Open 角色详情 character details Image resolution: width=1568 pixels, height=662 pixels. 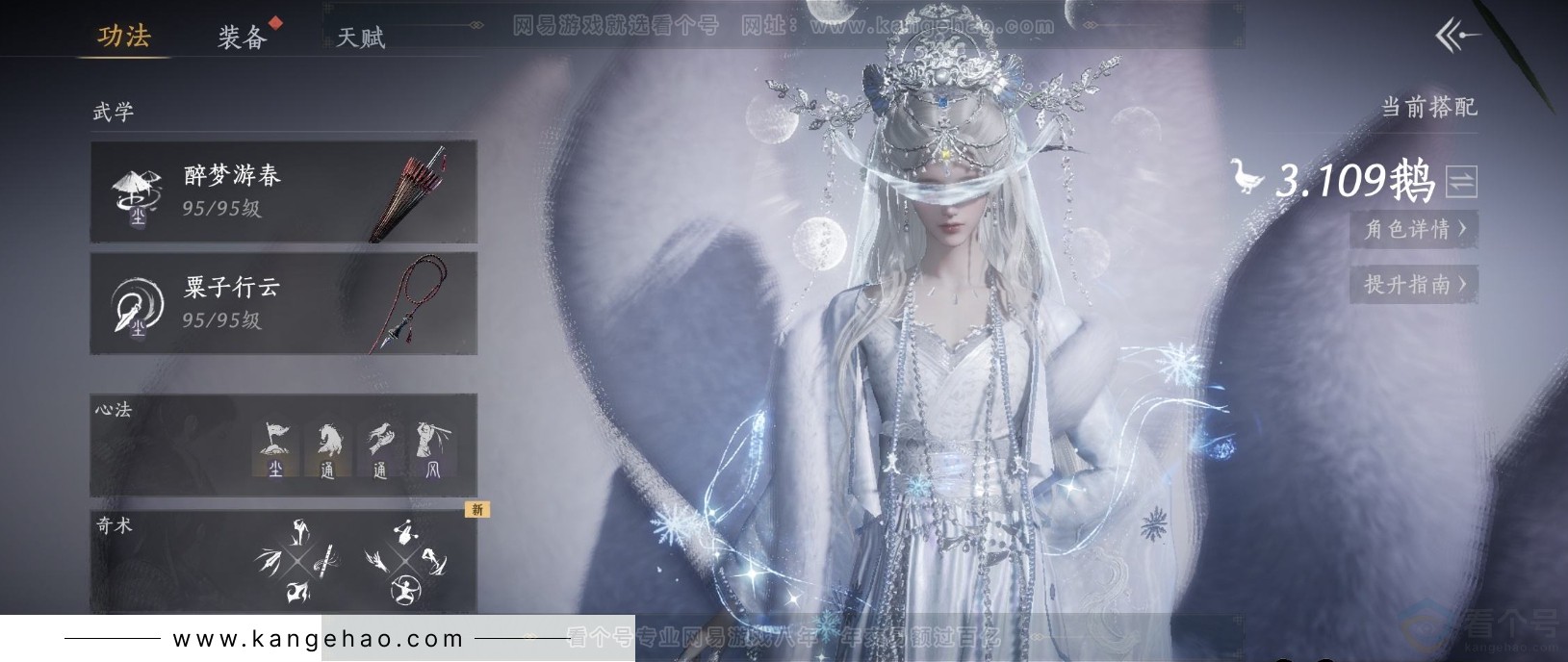pos(1414,229)
